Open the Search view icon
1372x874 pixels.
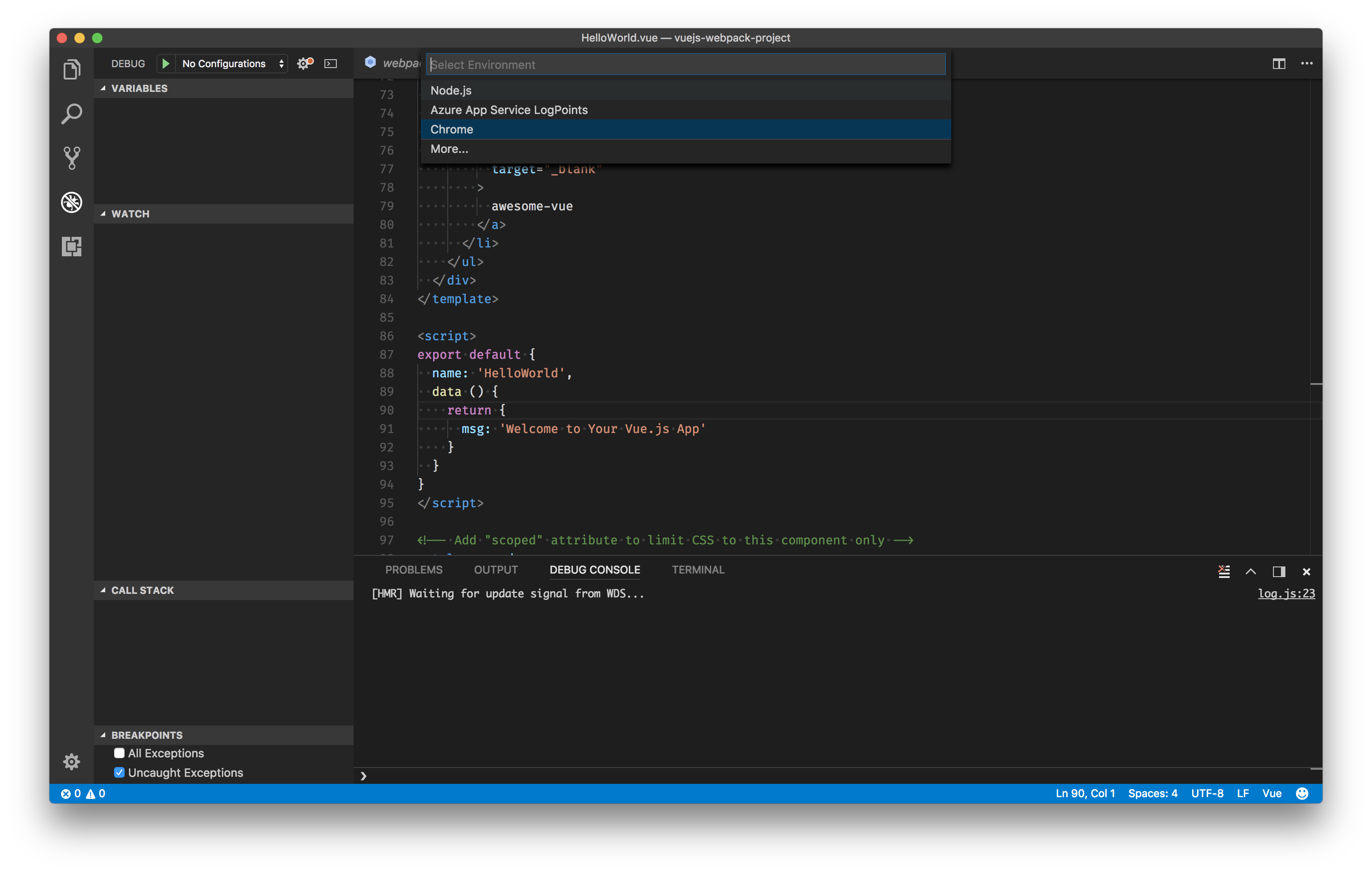click(x=71, y=114)
